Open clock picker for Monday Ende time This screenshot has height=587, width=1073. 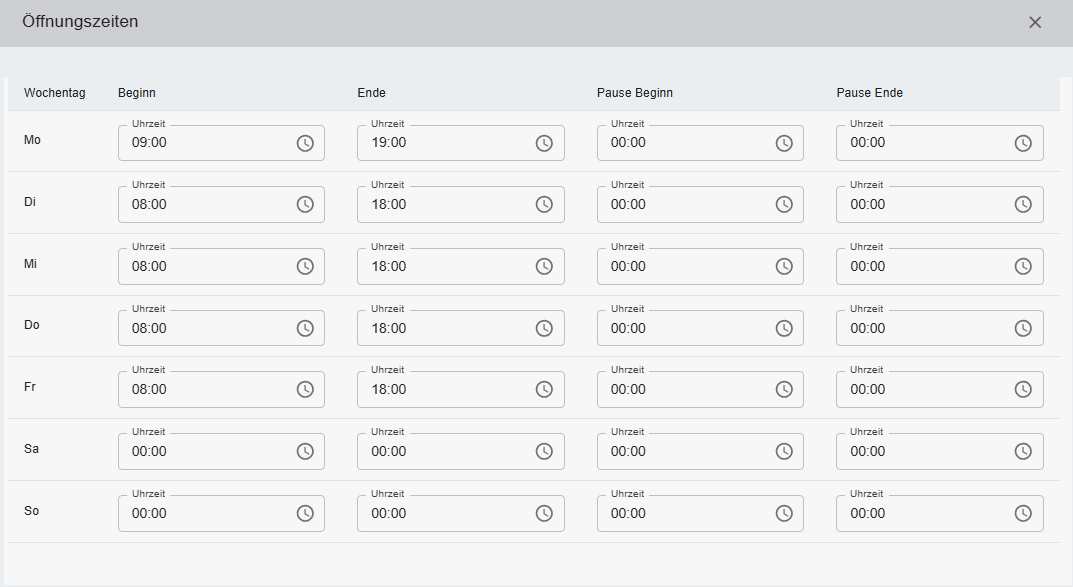pos(544,143)
